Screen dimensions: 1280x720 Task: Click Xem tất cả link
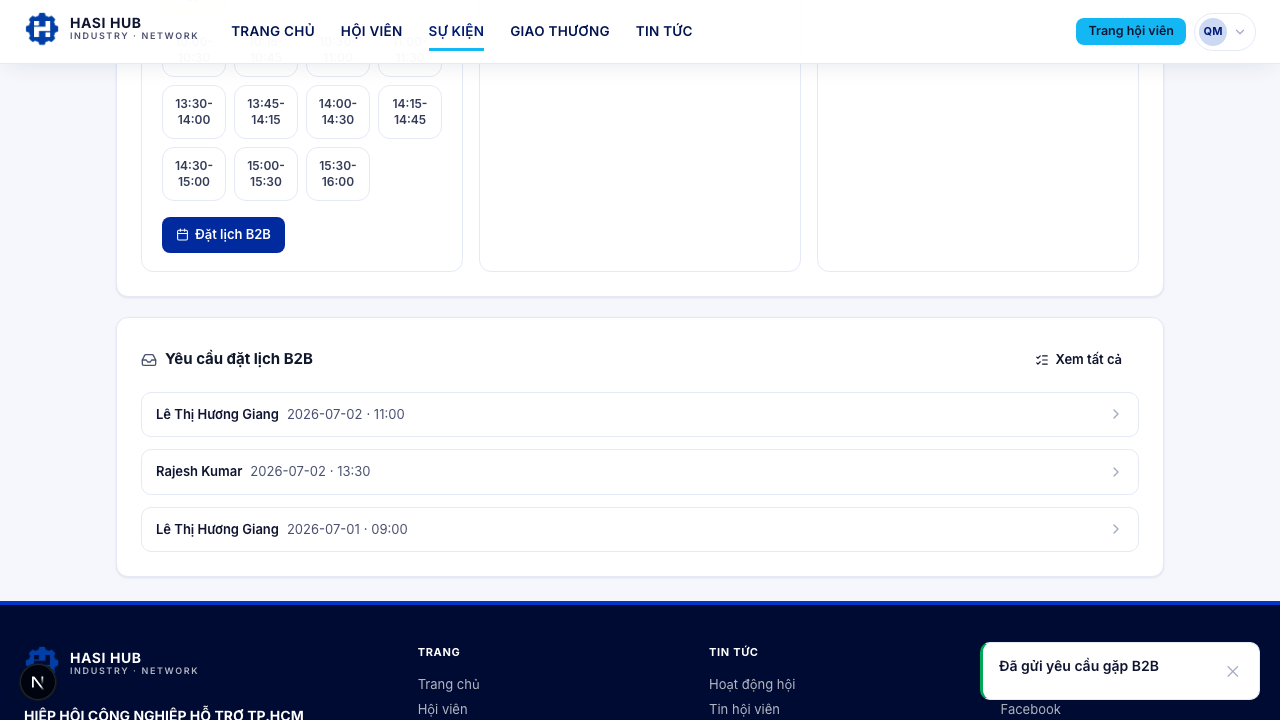(1078, 360)
